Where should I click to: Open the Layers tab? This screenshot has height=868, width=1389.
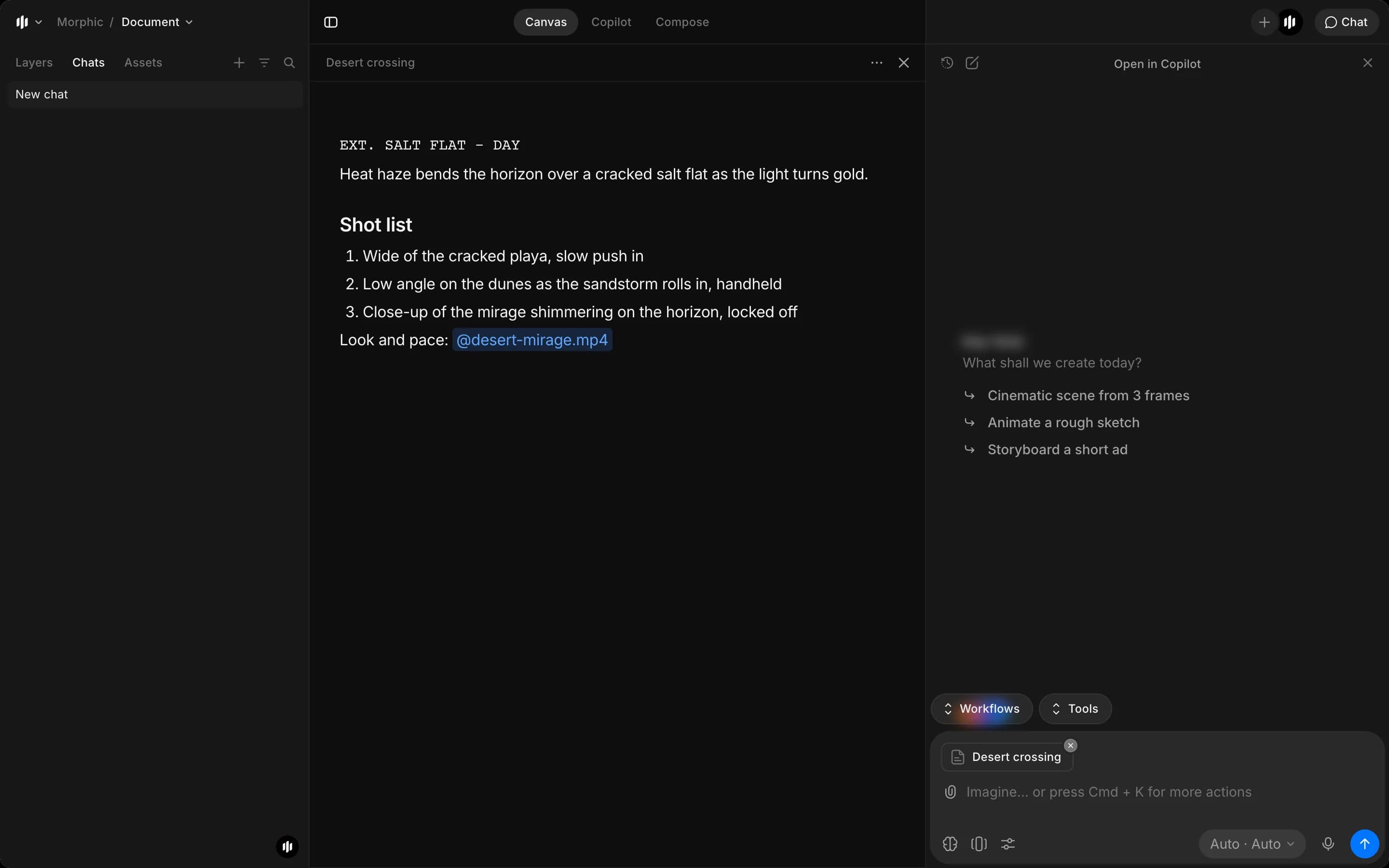coord(34,63)
